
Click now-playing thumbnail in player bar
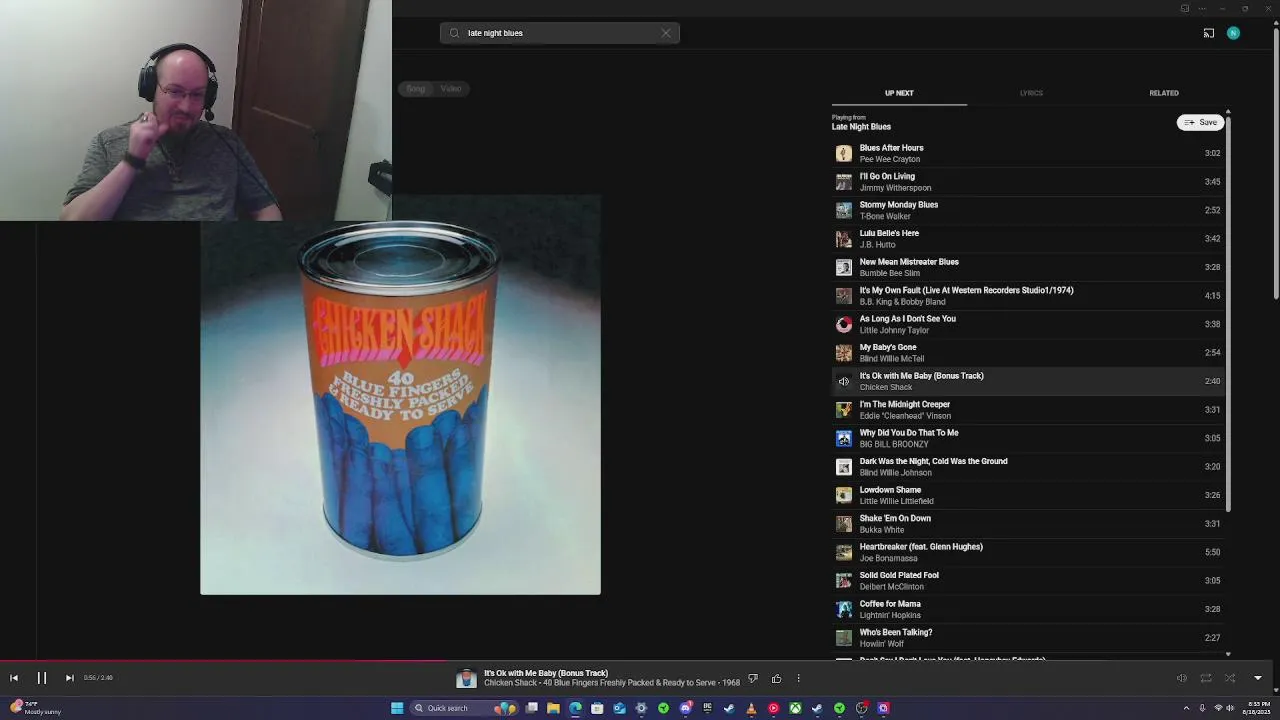(x=466, y=679)
